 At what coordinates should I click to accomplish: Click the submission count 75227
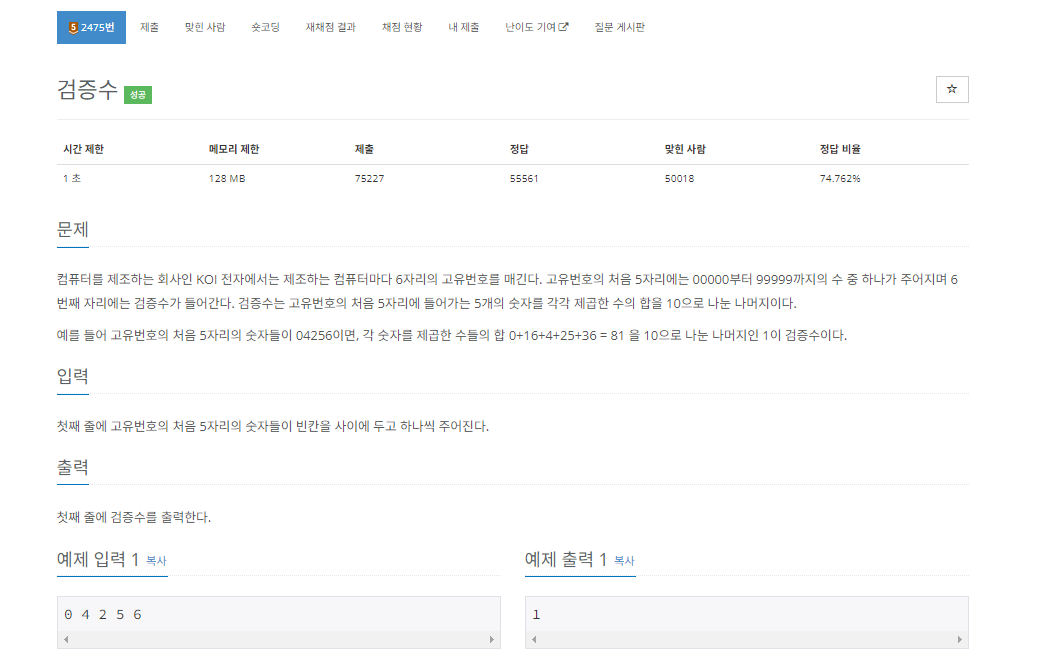[369, 179]
